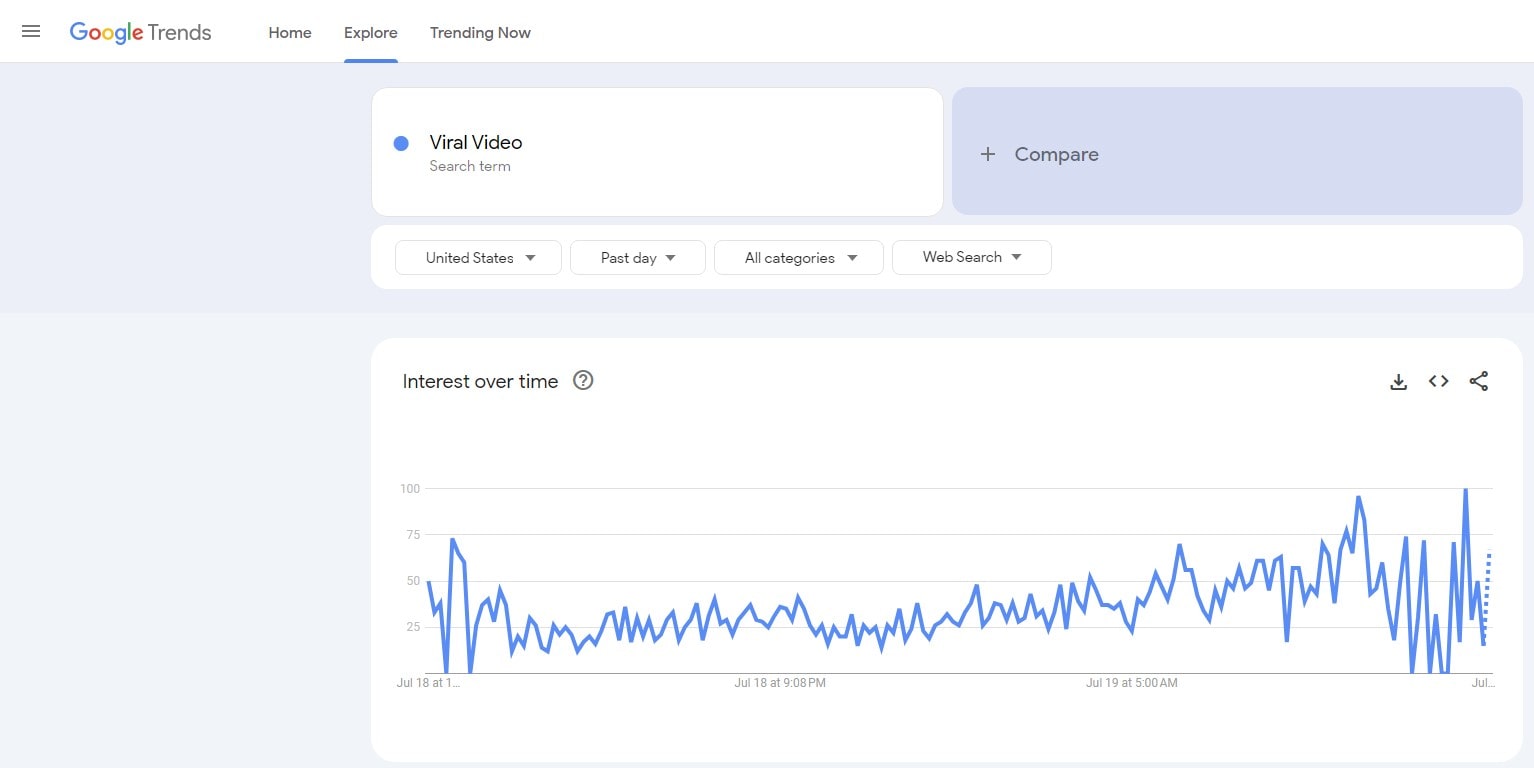Viewport: 1534px width, 768px height.
Task: Open the embed code icon
Action: click(1438, 381)
